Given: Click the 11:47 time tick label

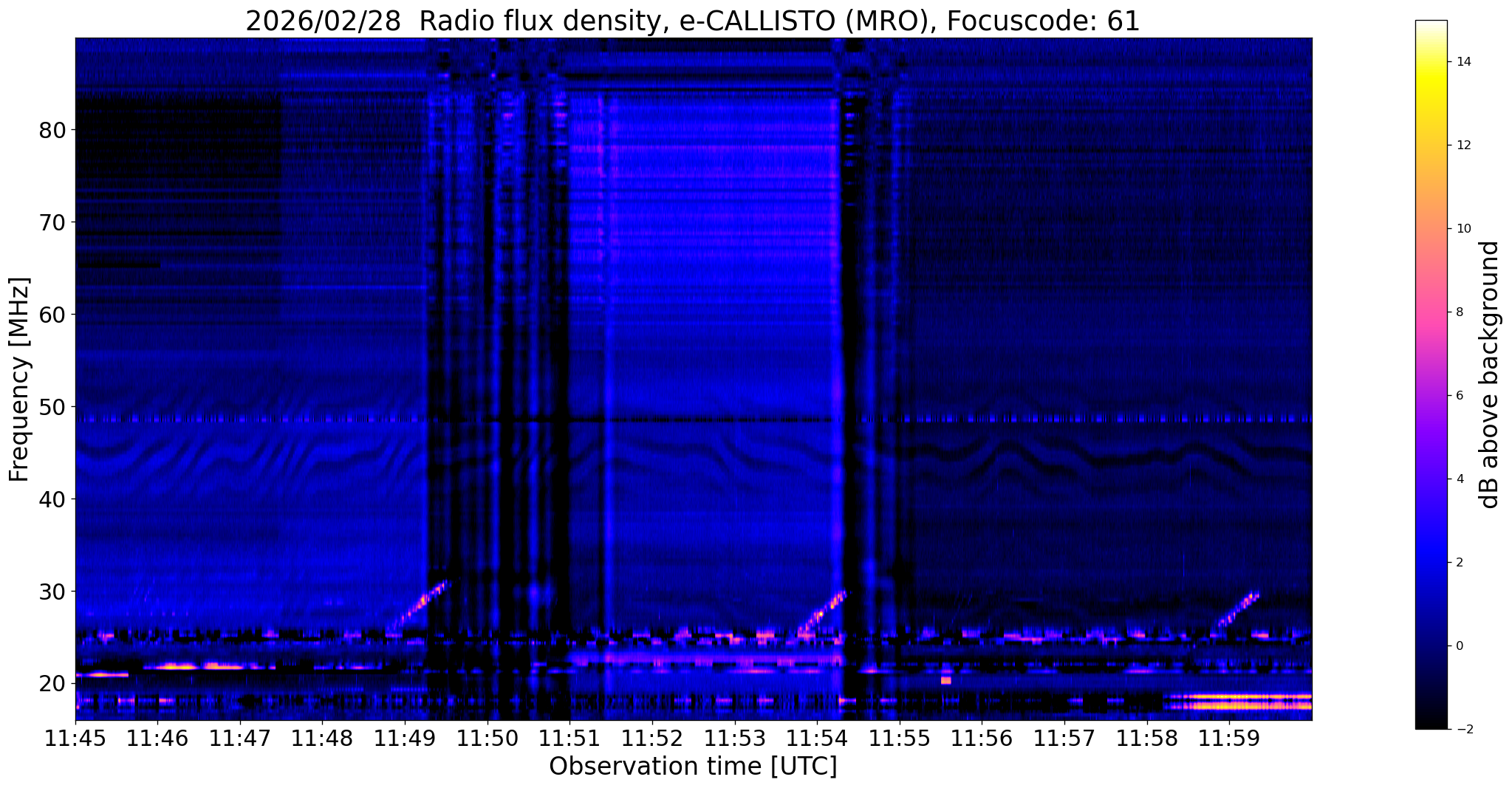Looking at the screenshot, I should pyautogui.click(x=240, y=737).
